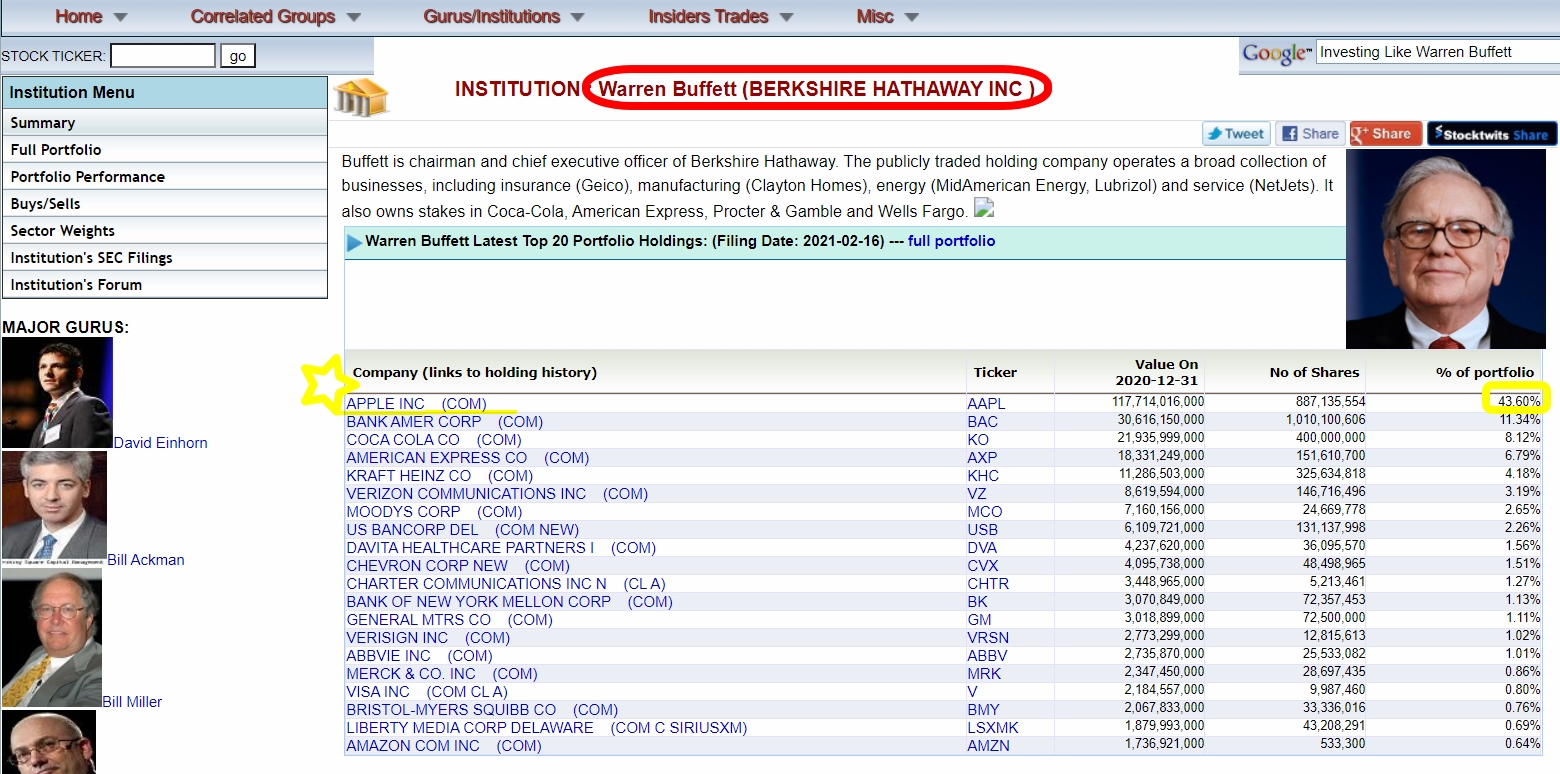This screenshot has width=1560, height=774.
Task: Open the Correlated Groups menu
Action: pos(275,16)
